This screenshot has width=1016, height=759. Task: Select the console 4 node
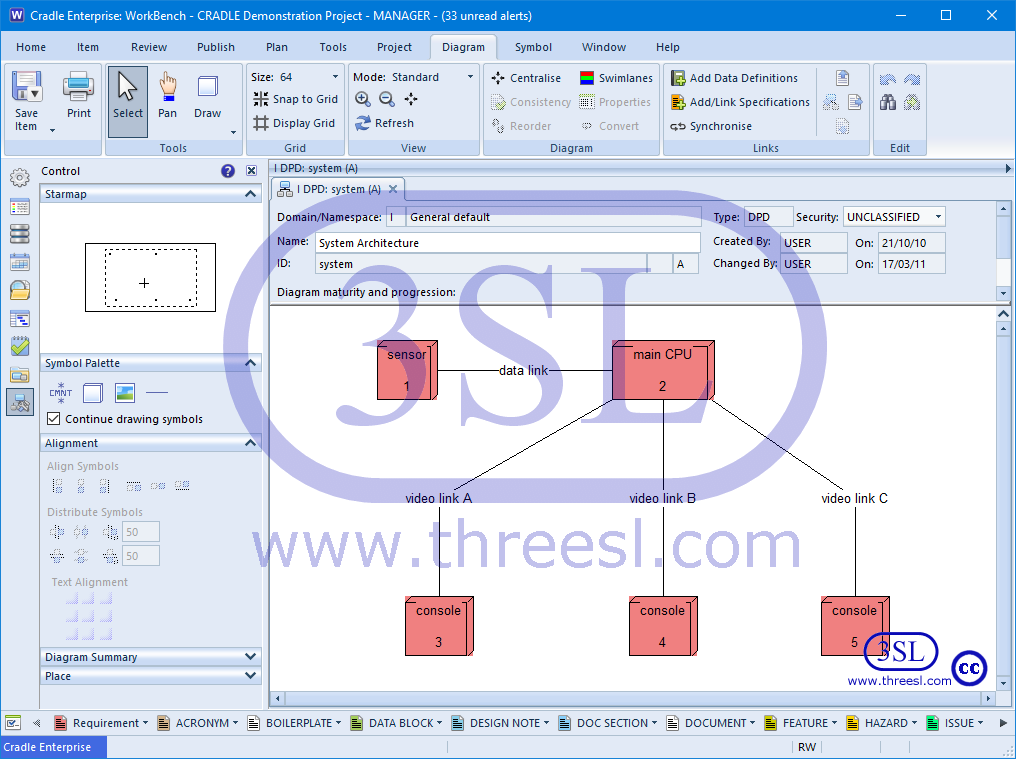coord(664,626)
